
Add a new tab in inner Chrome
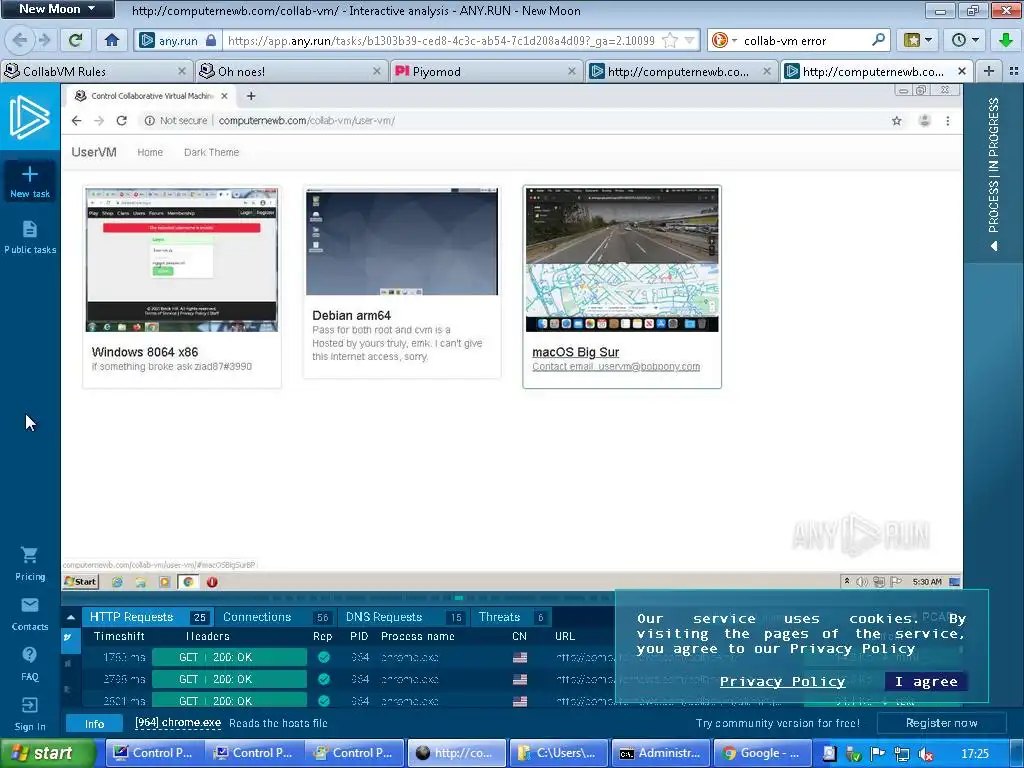pyautogui.click(x=251, y=96)
